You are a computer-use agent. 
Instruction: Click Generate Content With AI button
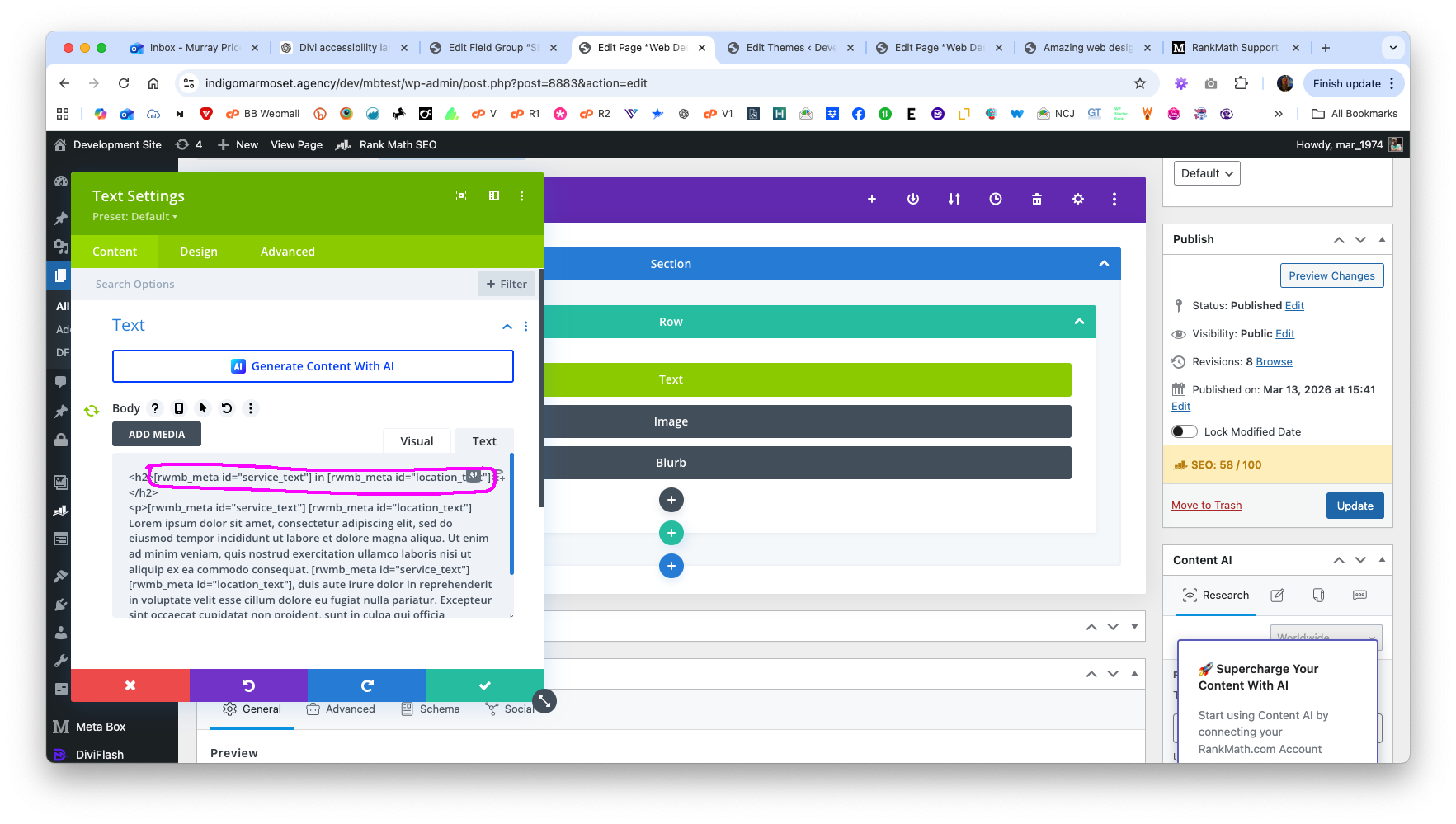(x=313, y=366)
